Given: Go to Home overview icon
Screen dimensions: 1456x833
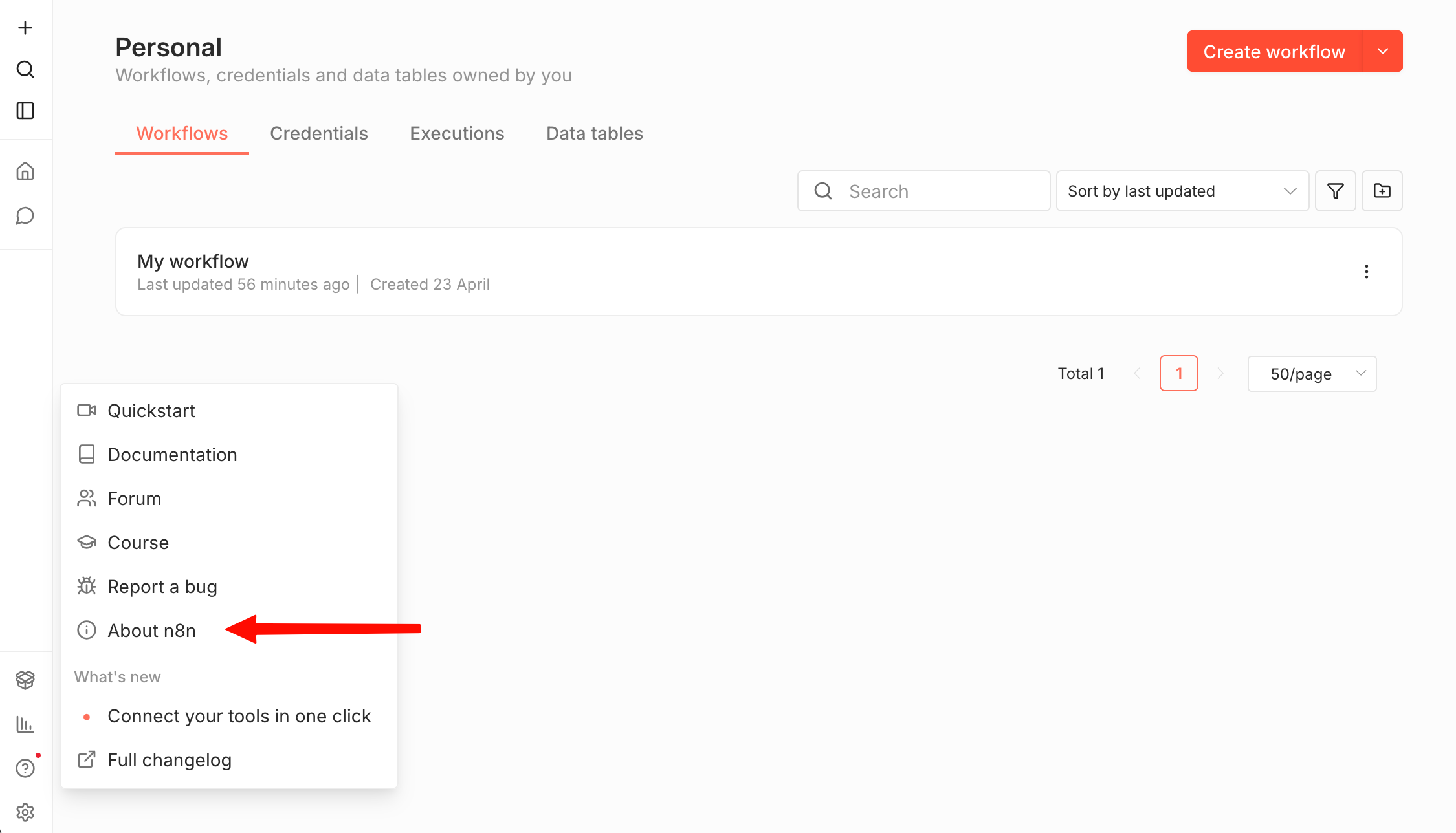Looking at the screenshot, I should tap(25, 171).
